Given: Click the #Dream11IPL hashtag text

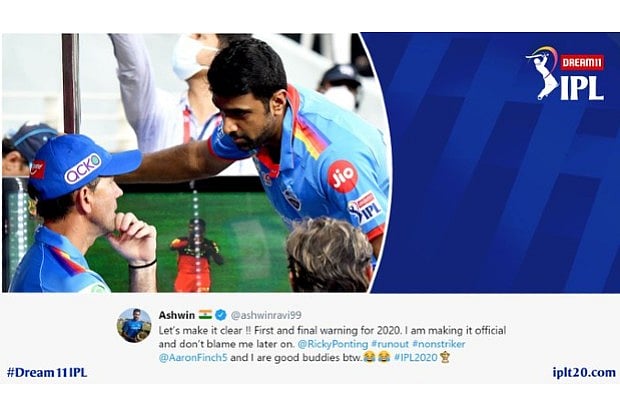Looking at the screenshot, I should pos(47,372).
